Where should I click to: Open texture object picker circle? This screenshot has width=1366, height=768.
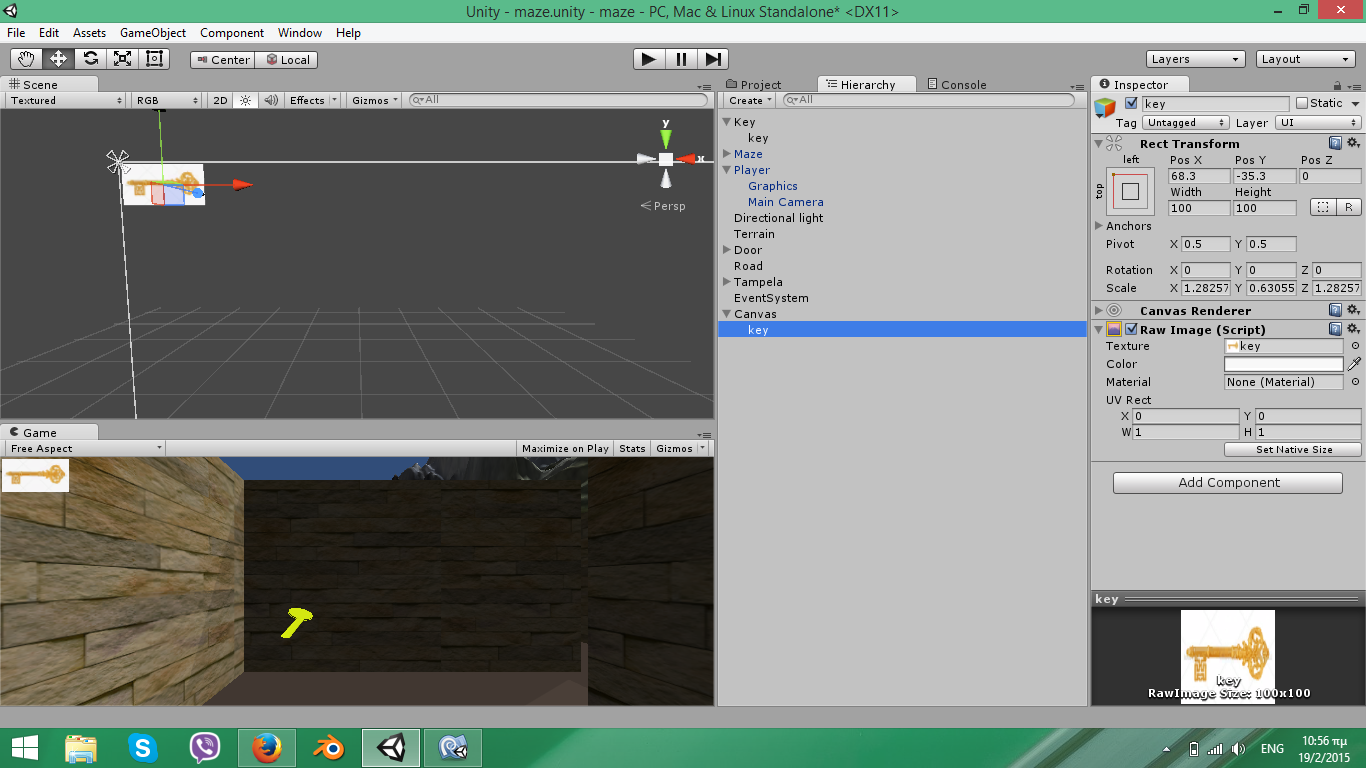click(1355, 346)
